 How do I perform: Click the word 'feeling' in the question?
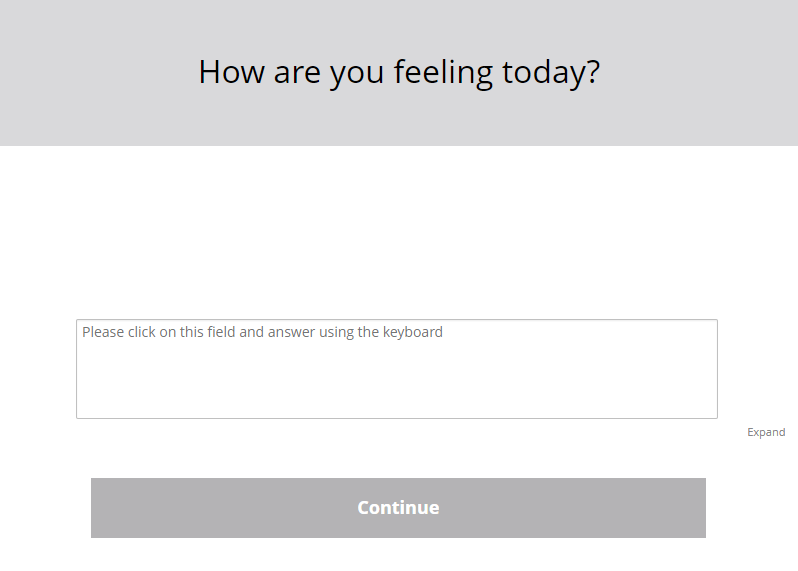point(443,73)
